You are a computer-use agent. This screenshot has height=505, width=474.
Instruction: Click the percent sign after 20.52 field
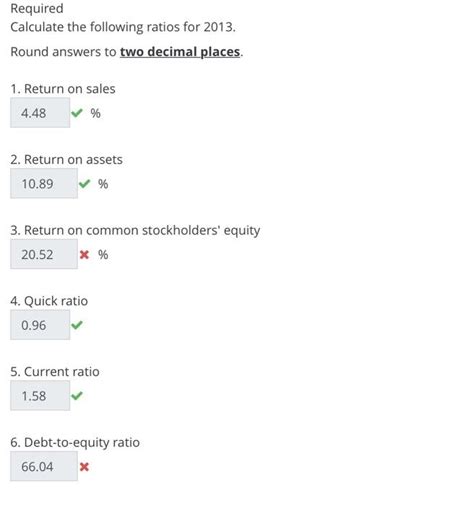pos(103,255)
